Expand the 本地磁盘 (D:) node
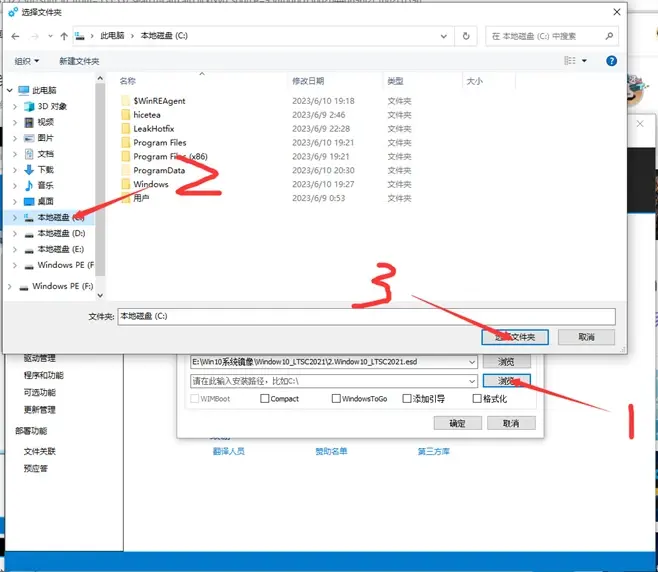Viewport: 658px width, 572px height. (15, 233)
